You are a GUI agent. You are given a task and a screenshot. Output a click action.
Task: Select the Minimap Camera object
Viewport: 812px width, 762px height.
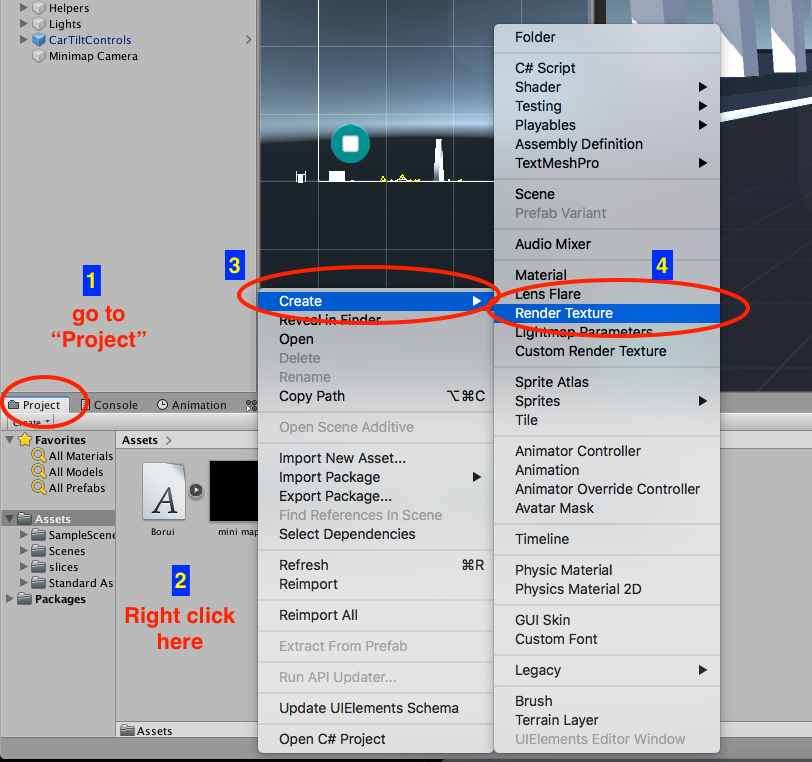point(85,56)
